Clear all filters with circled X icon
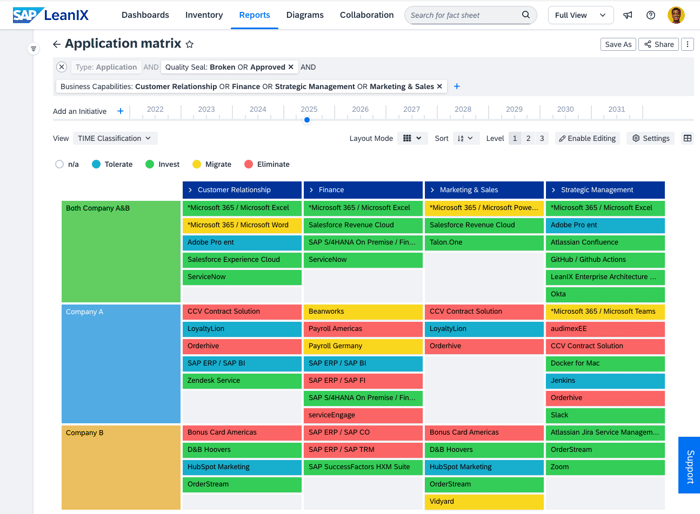The image size is (700, 514). coord(62,67)
